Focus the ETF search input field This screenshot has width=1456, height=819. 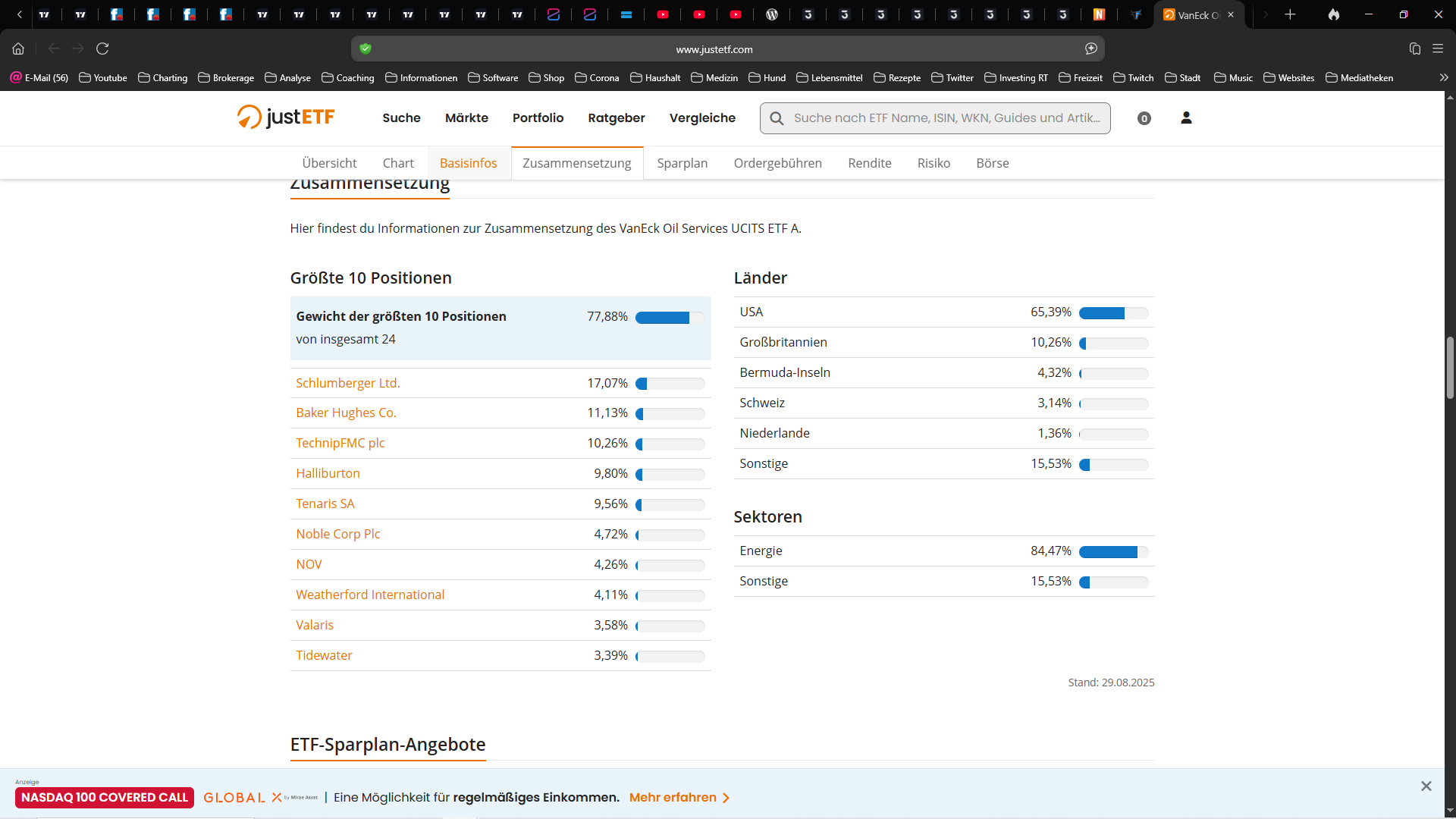click(x=946, y=118)
